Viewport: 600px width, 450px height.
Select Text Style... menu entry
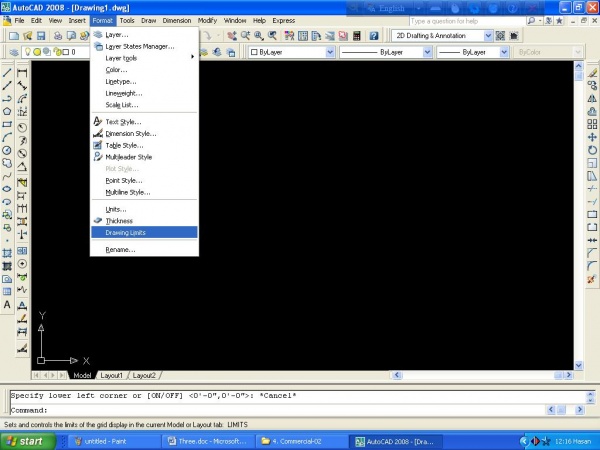[144, 122]
